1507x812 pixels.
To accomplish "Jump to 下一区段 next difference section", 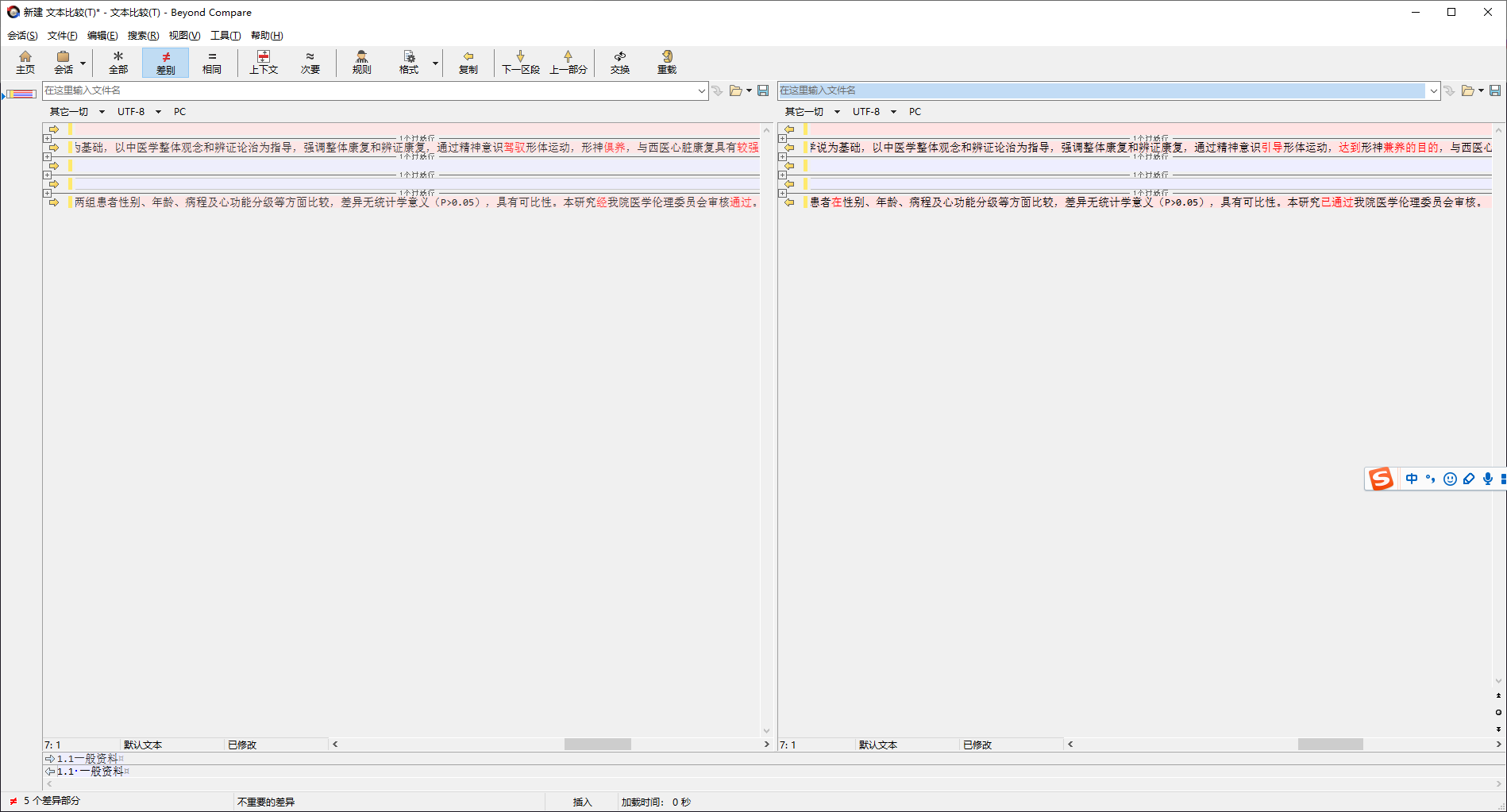I will (520, 62).
